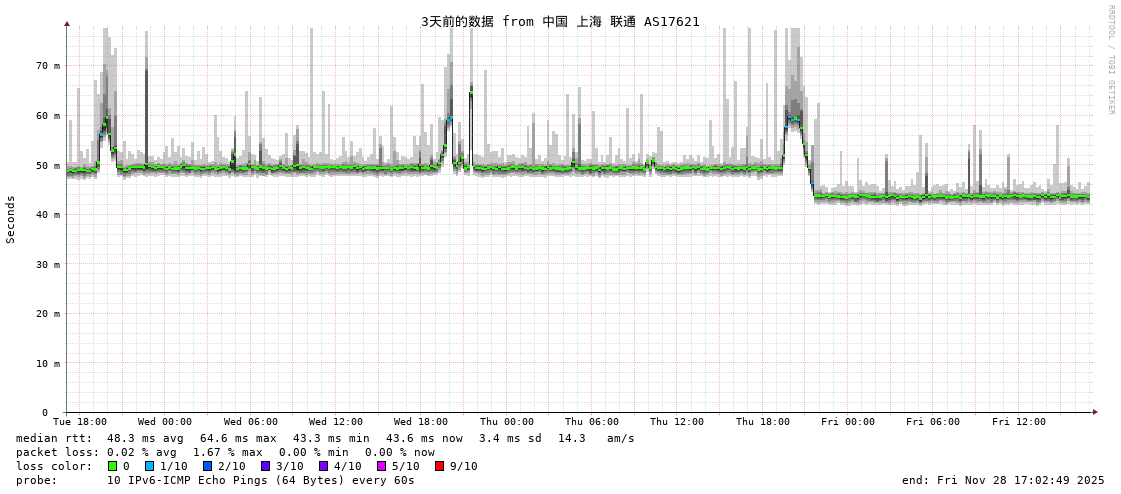Viewport: 1121px width, 494px height.
Task: Click the red 9/10 loss swatch
Action: pyautogui.click(x=439, y=466)
